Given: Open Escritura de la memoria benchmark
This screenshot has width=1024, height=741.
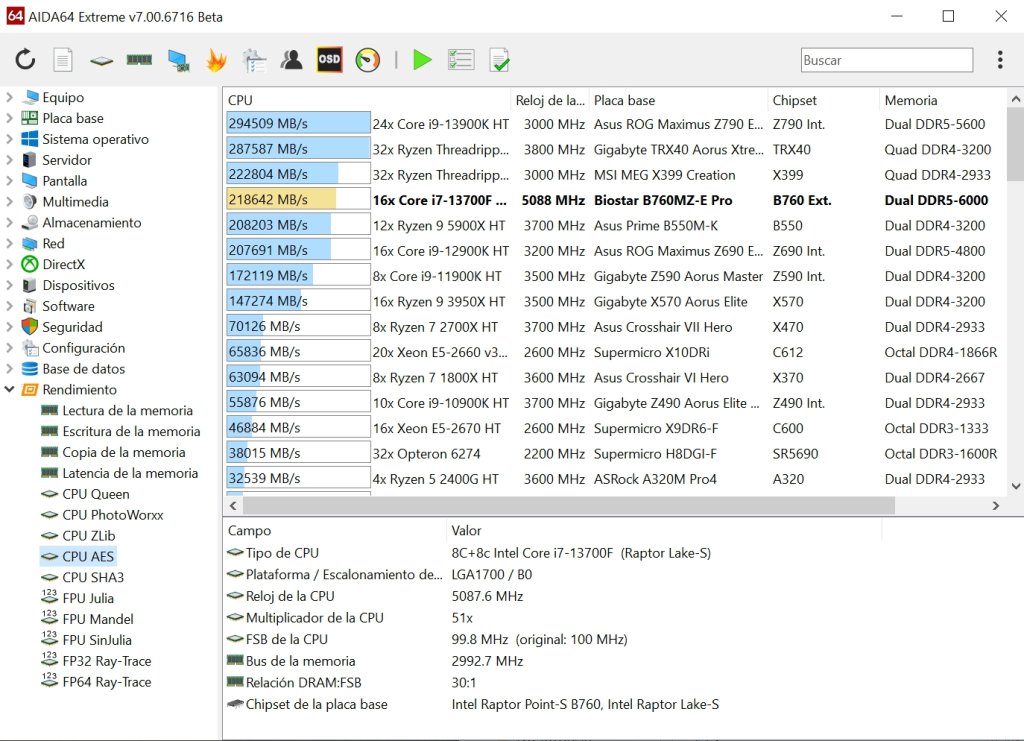Looking at the screenshot, I should (131, 432).
